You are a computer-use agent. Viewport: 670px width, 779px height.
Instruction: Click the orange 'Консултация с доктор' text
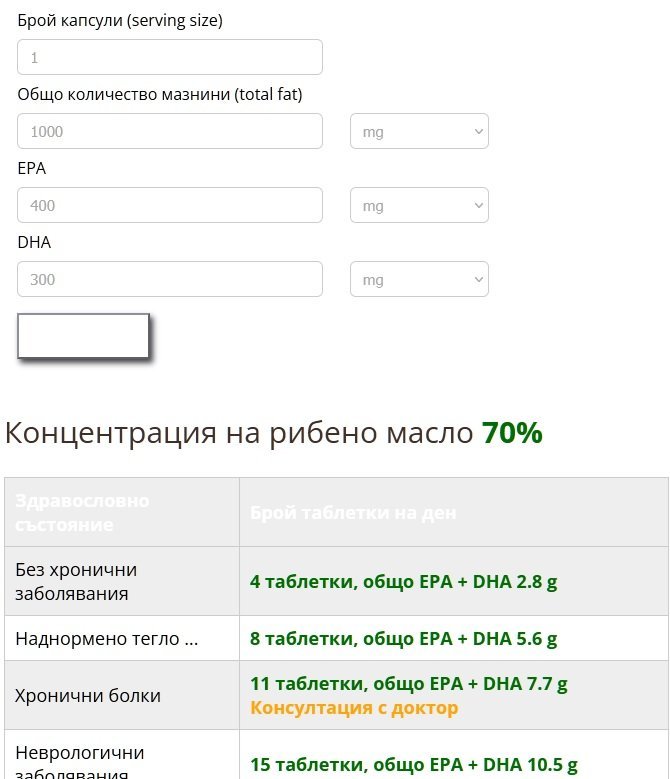click(354, 708)
